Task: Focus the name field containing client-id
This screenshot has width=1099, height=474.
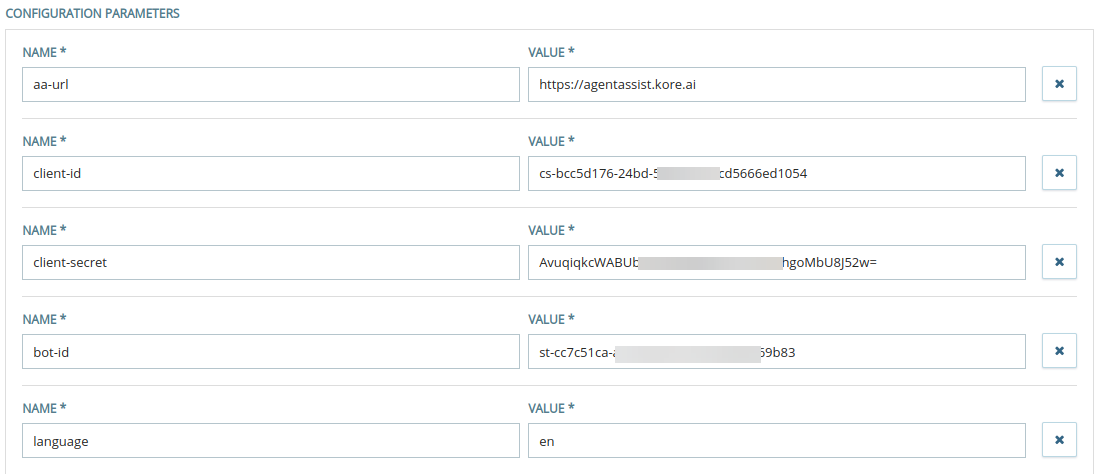Action: point(264,173)
